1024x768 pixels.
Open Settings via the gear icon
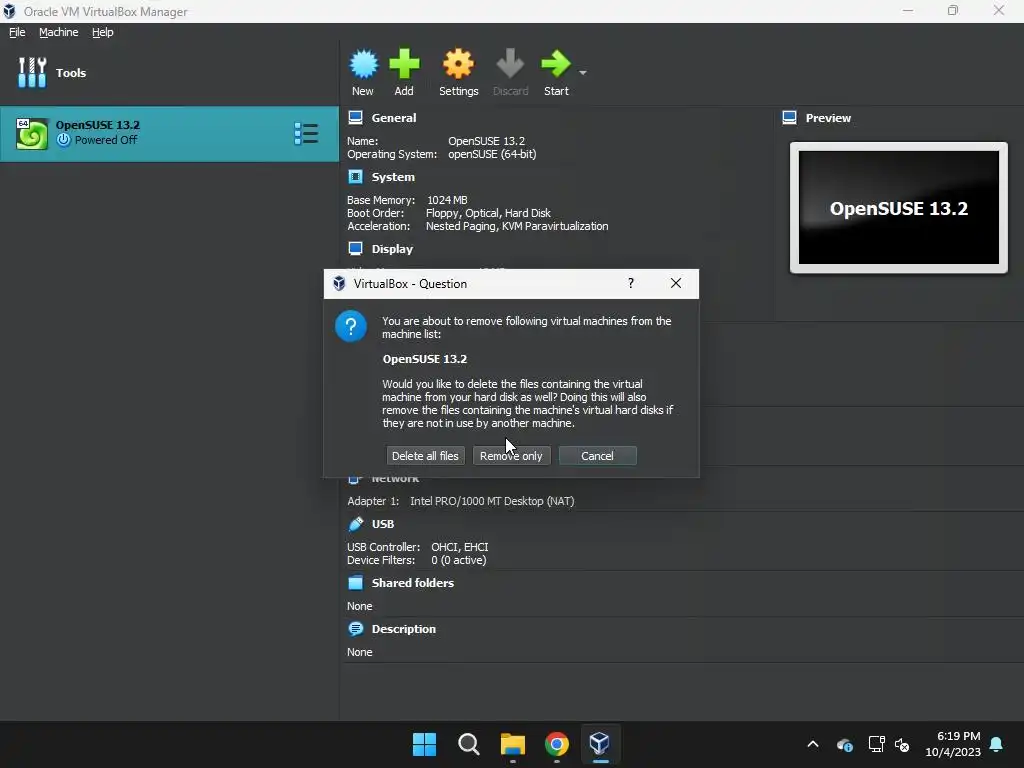tap(458, 64)
